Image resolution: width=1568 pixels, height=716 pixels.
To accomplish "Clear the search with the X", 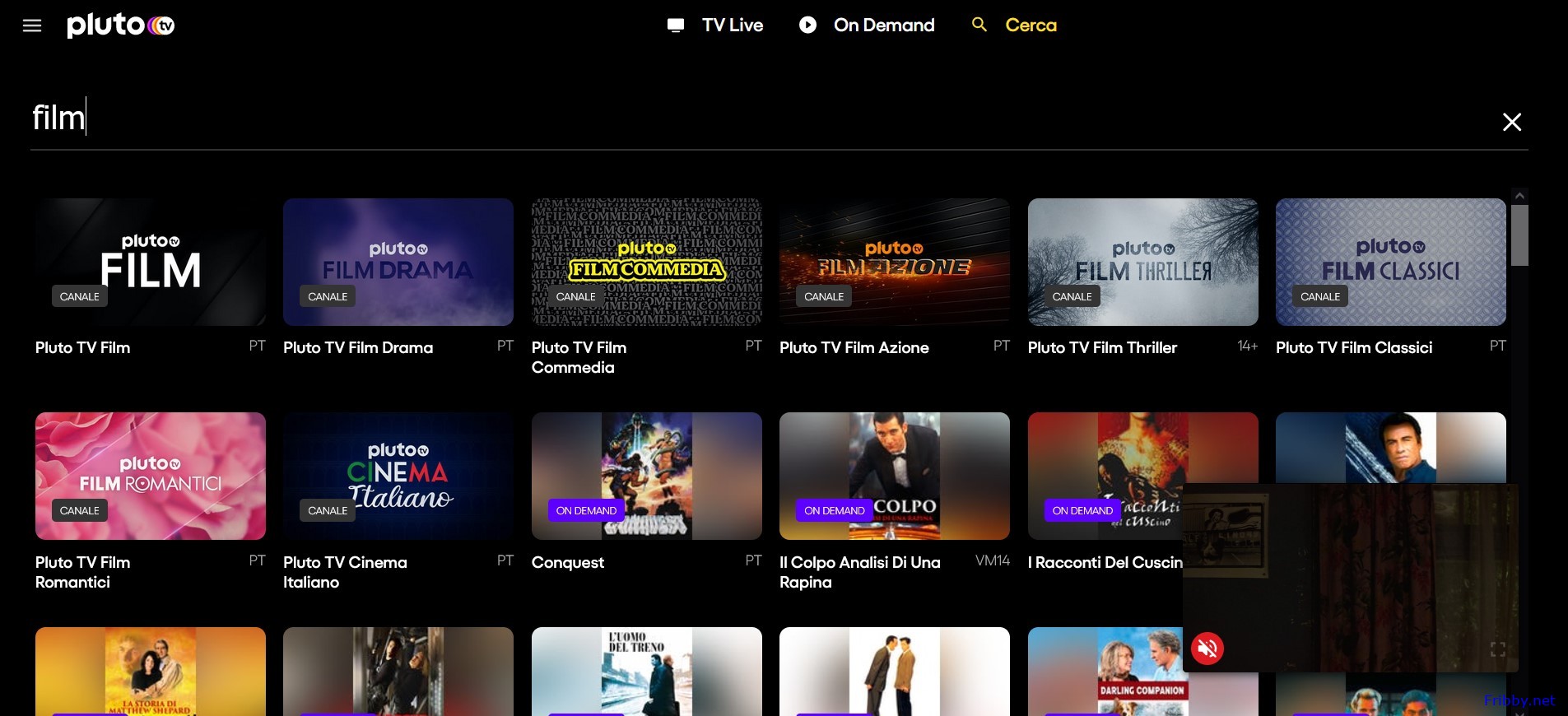I will point(1511,122).
